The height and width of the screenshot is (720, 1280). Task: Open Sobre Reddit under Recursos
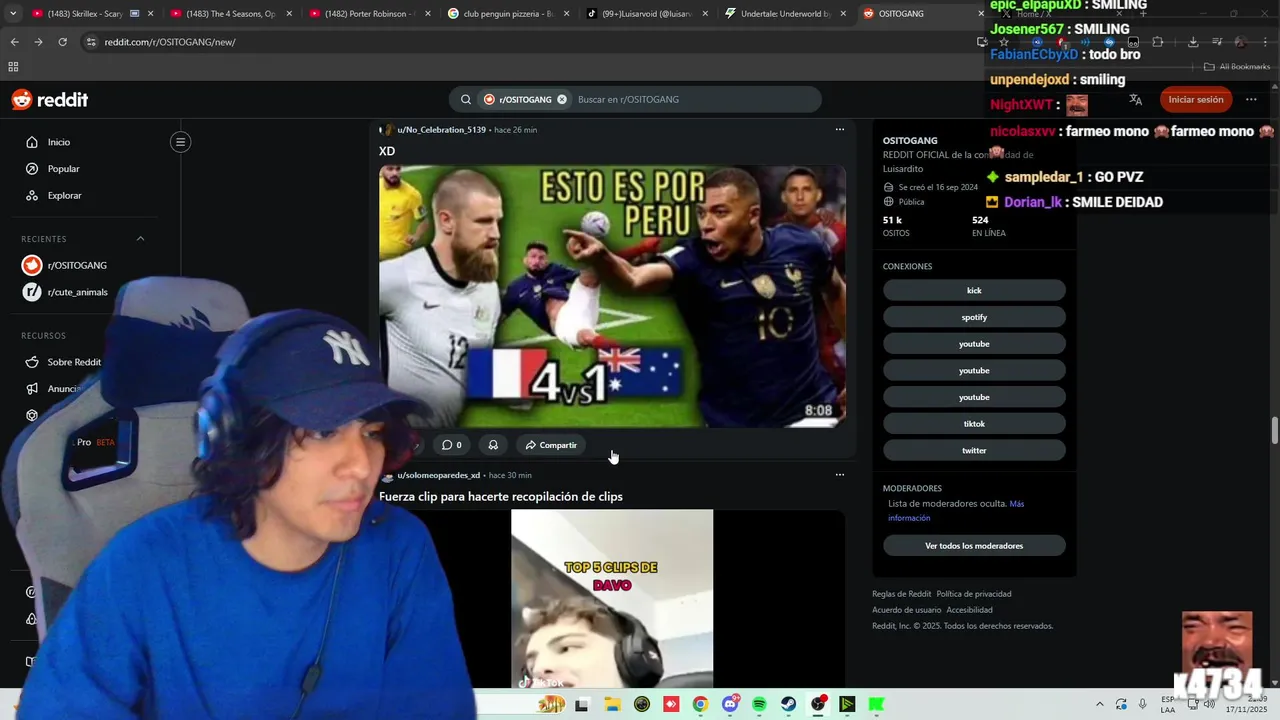(74, 362)
